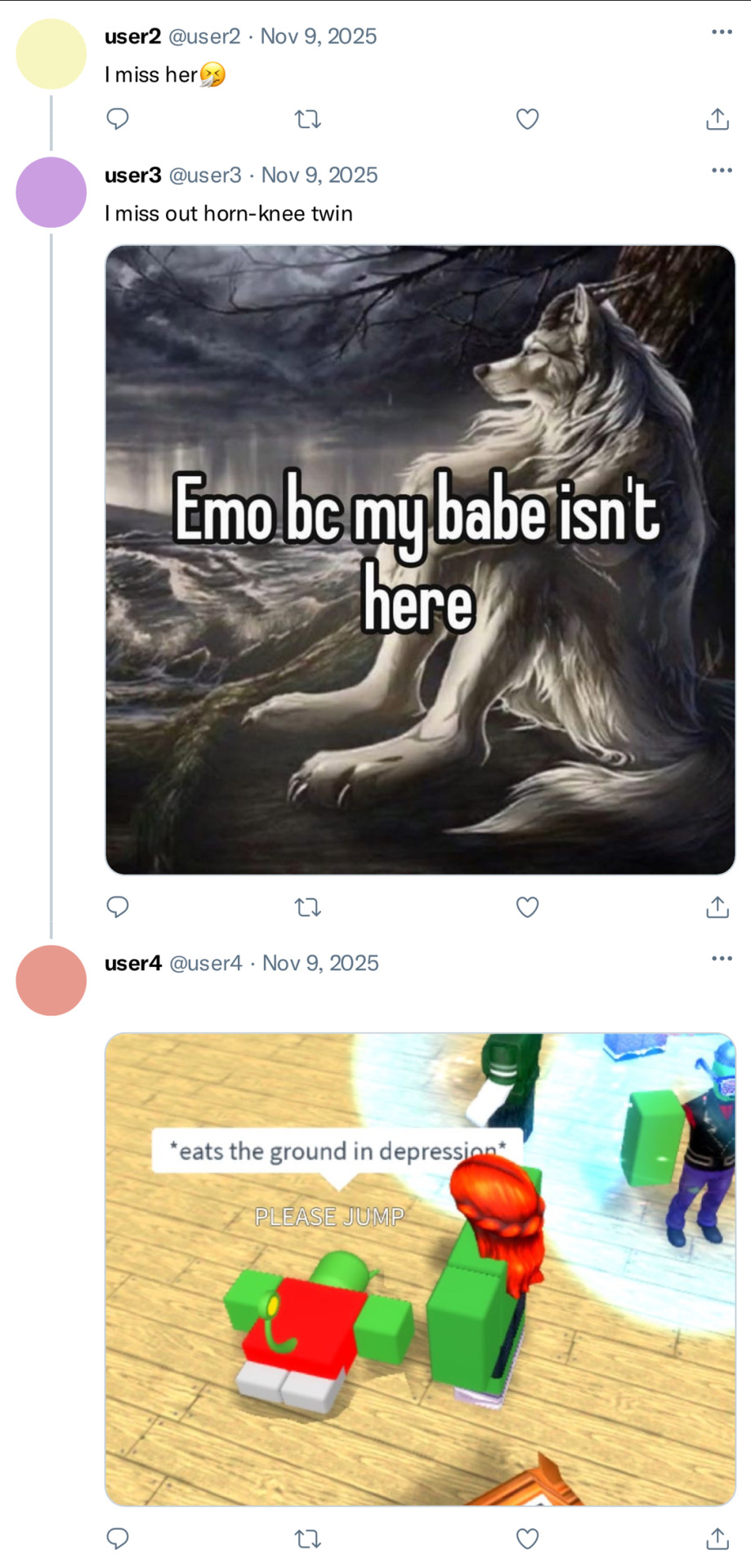This screenshot has width=751, height=1568.
Task: Like user2's "I miss her" post
Action: point(527,119)
